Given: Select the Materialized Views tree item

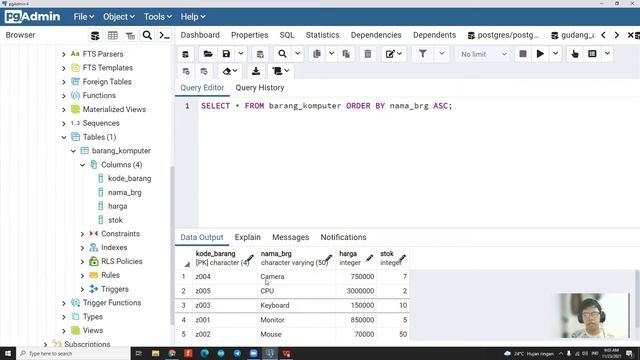Looking at the screenshot, I should point(114,109).
